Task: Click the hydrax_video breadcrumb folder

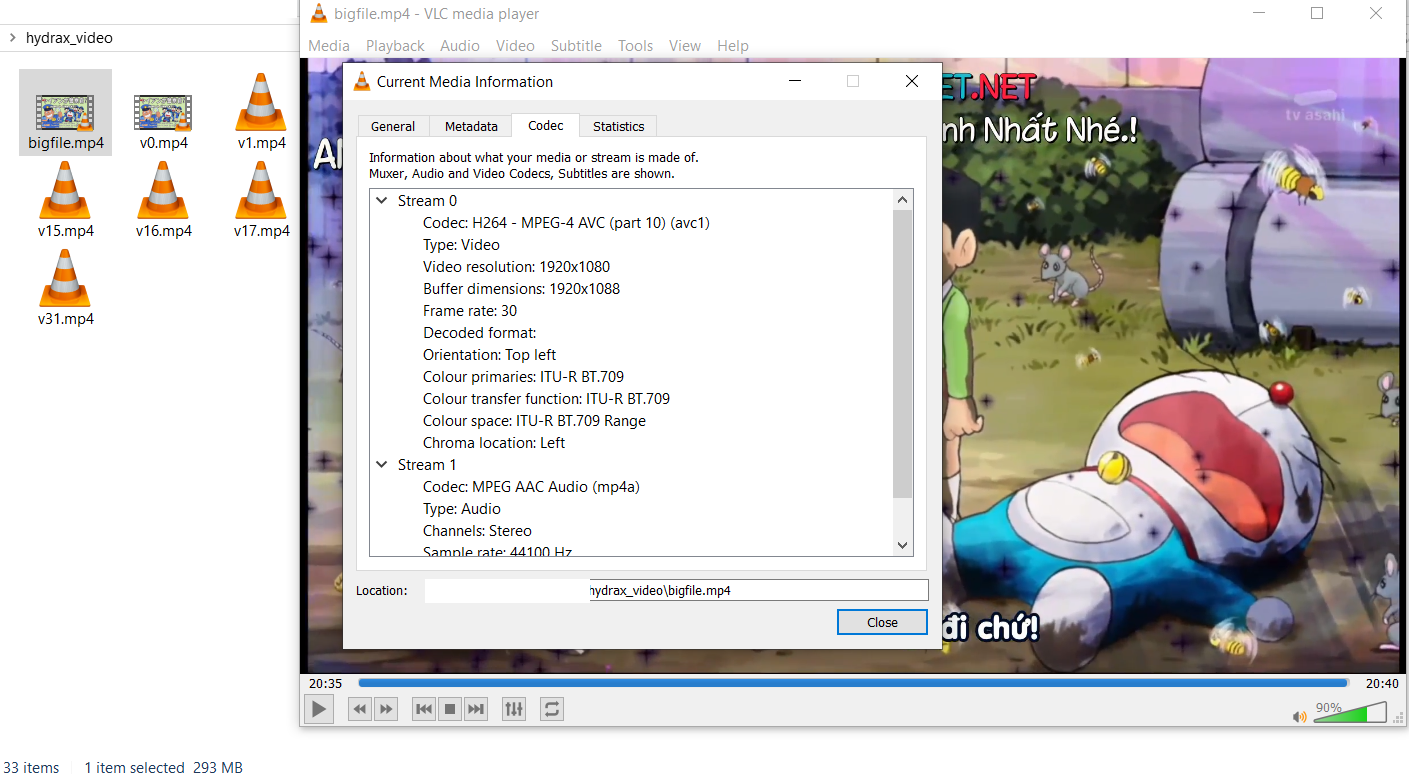Action: coord(69,38)
